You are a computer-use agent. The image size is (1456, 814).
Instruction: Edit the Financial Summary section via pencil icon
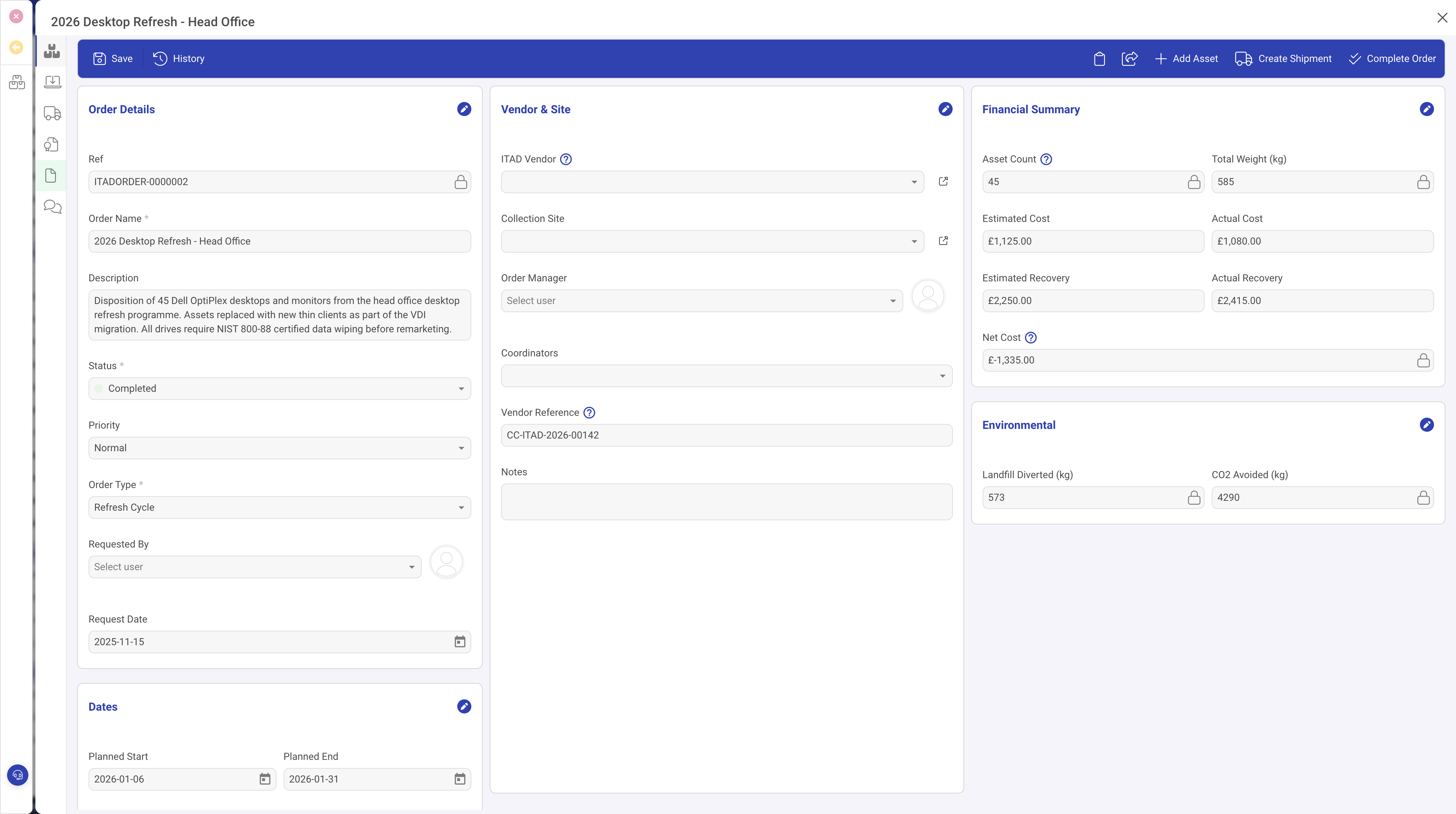pos(1427,109)
